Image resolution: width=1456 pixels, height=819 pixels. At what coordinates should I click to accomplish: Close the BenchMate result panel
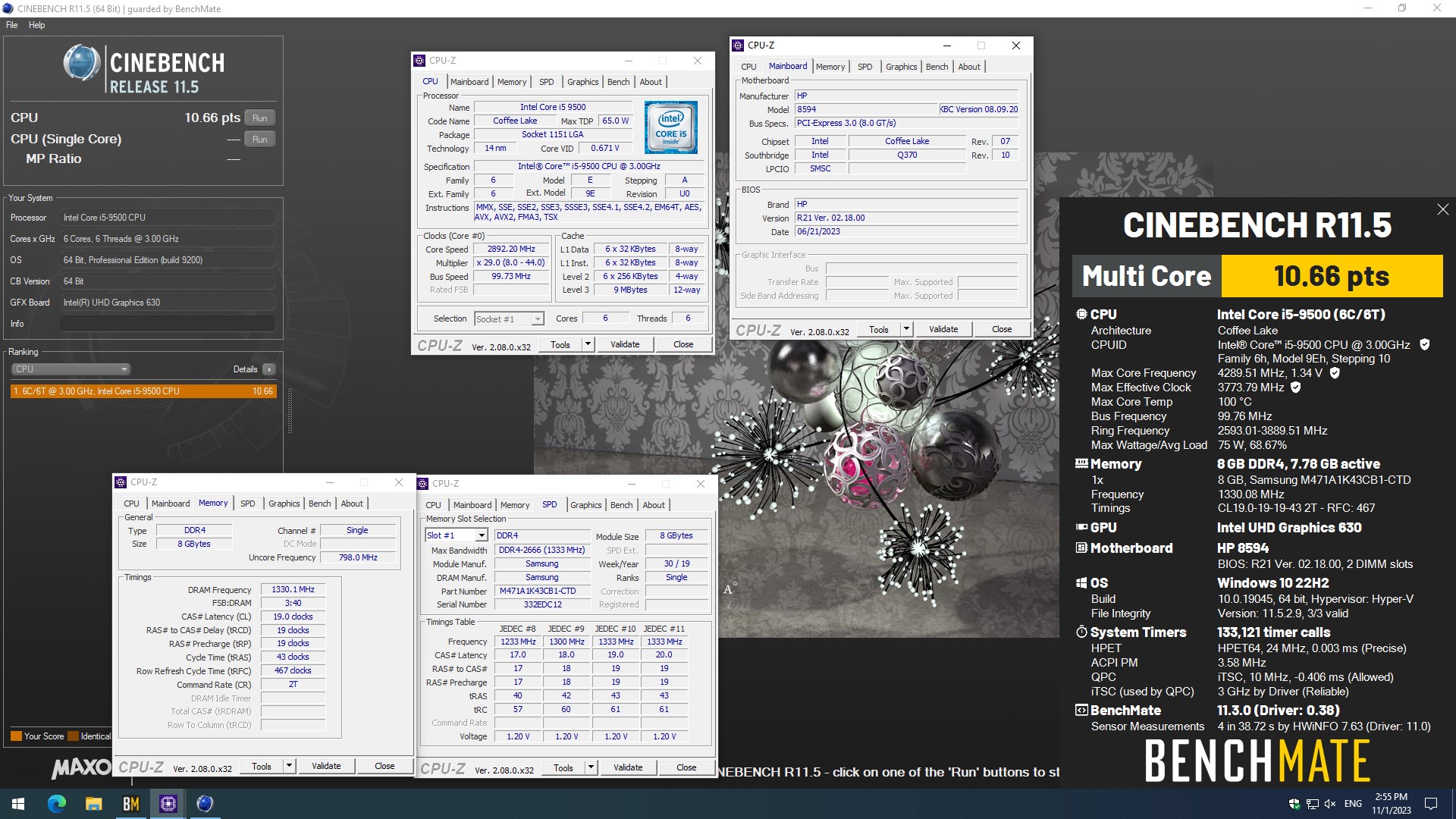(x=1442, y=209)
